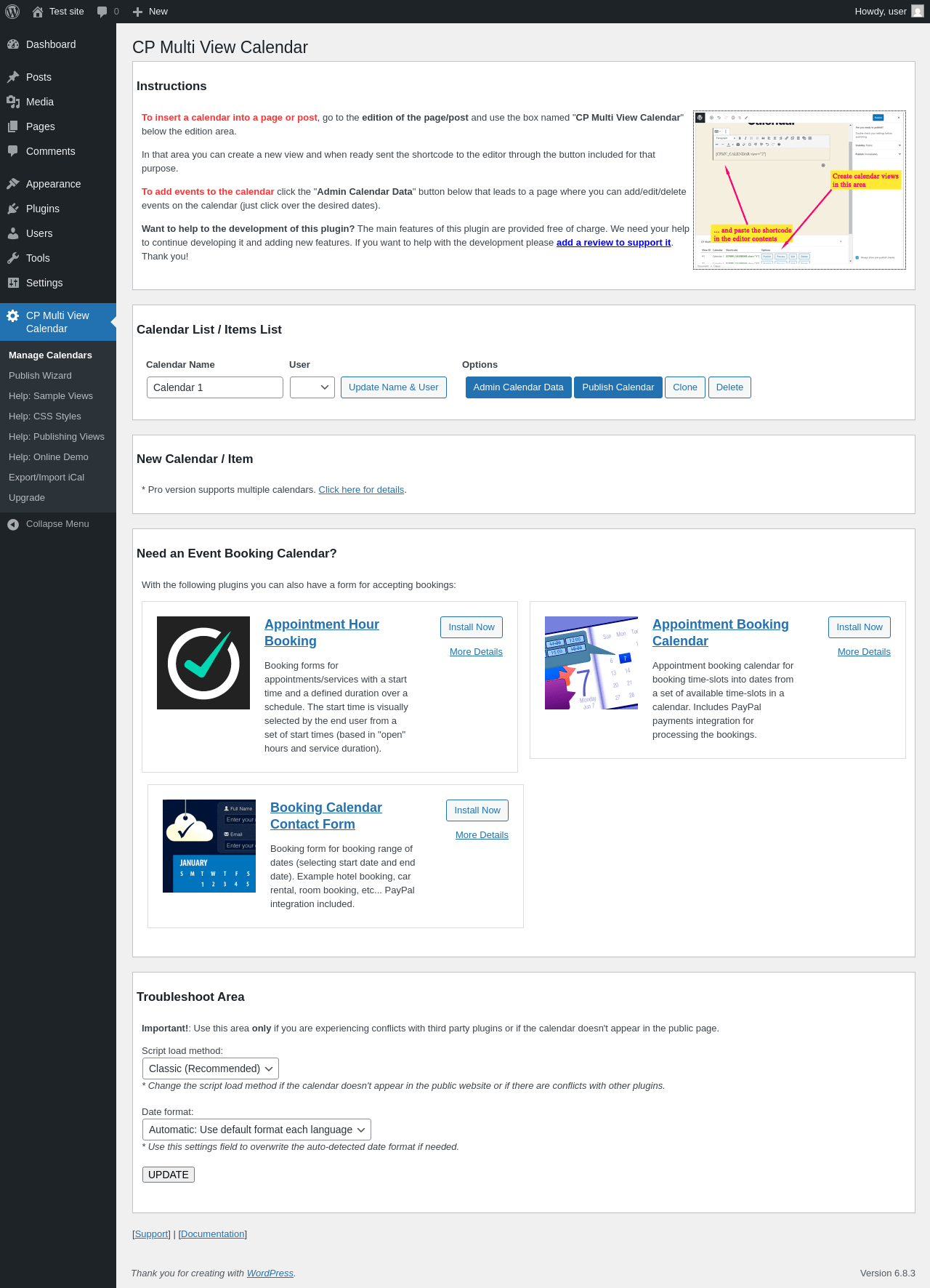The image size is (930, 1288).
Task: Delete the Calendar 1 item
Action: coord(729,387)
